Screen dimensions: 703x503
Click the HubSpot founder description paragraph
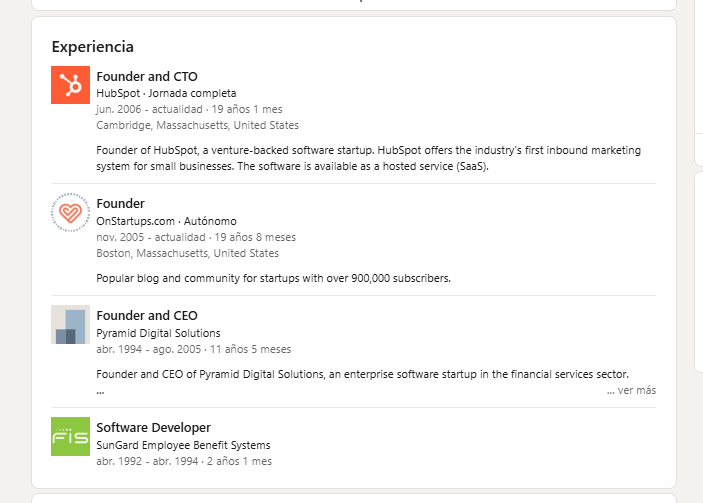click(369, 158)
